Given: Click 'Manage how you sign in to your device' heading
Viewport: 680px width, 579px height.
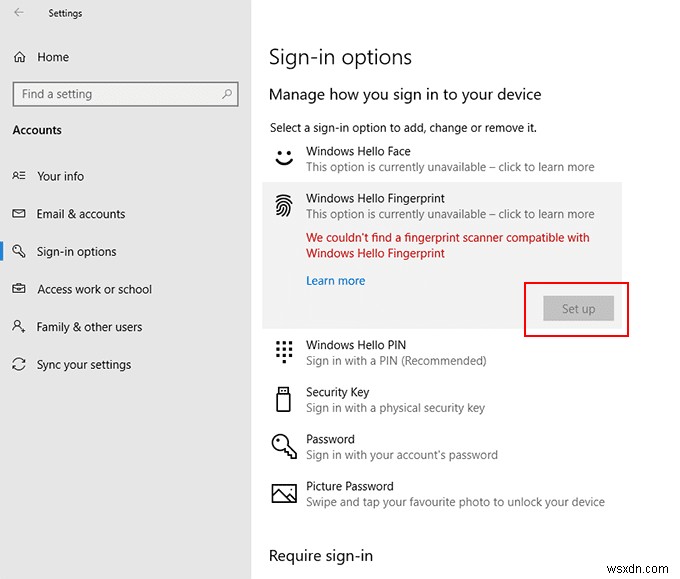Looking at the screenshot, I should coord(405,95).
